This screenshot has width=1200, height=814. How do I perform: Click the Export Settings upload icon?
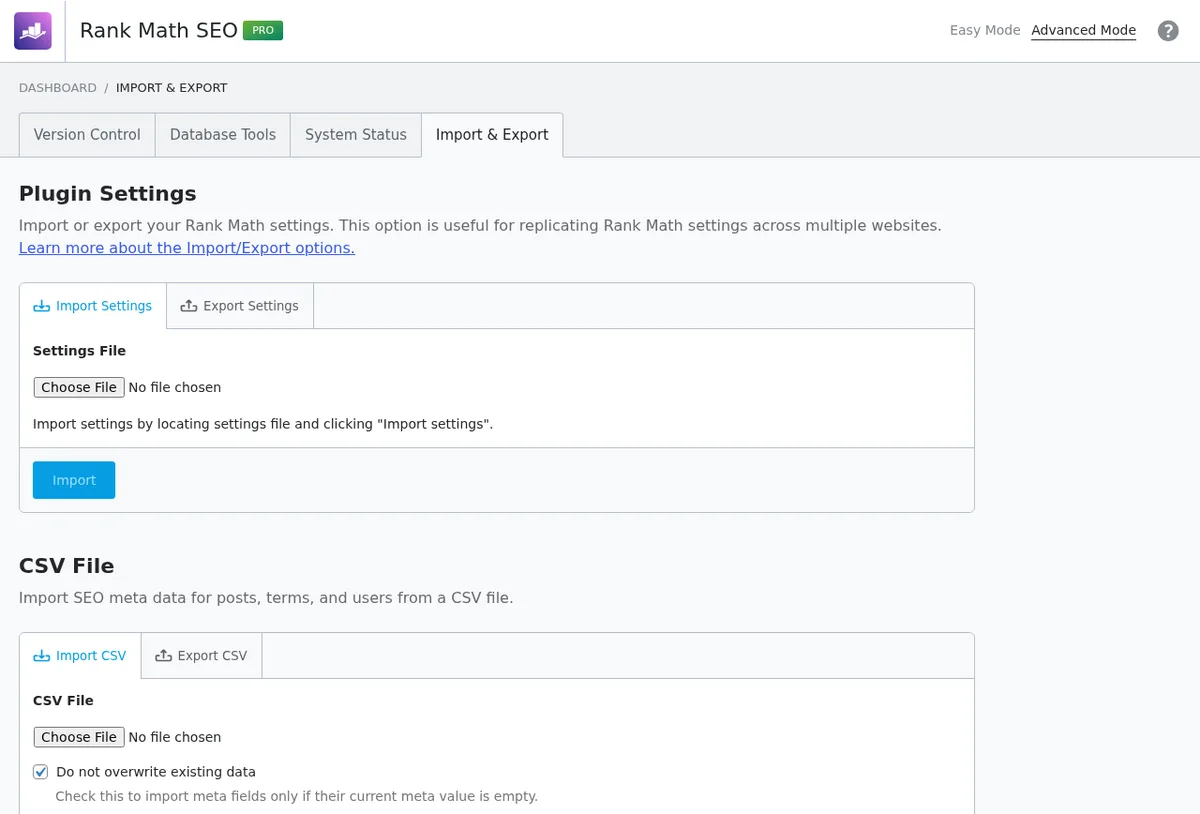pos(188,306)
